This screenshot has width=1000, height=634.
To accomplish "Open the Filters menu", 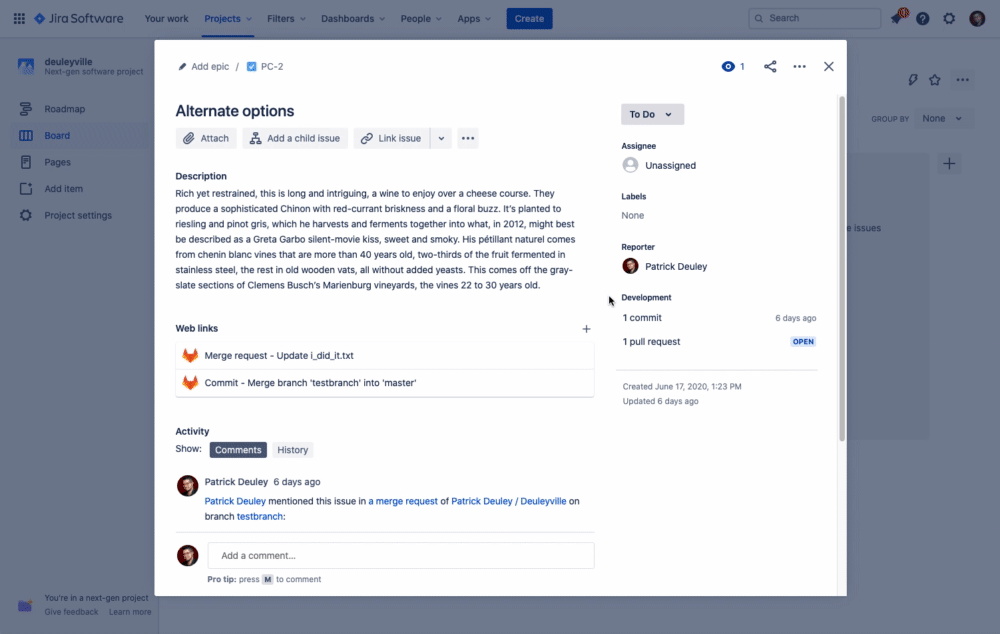I will (286, 18).
